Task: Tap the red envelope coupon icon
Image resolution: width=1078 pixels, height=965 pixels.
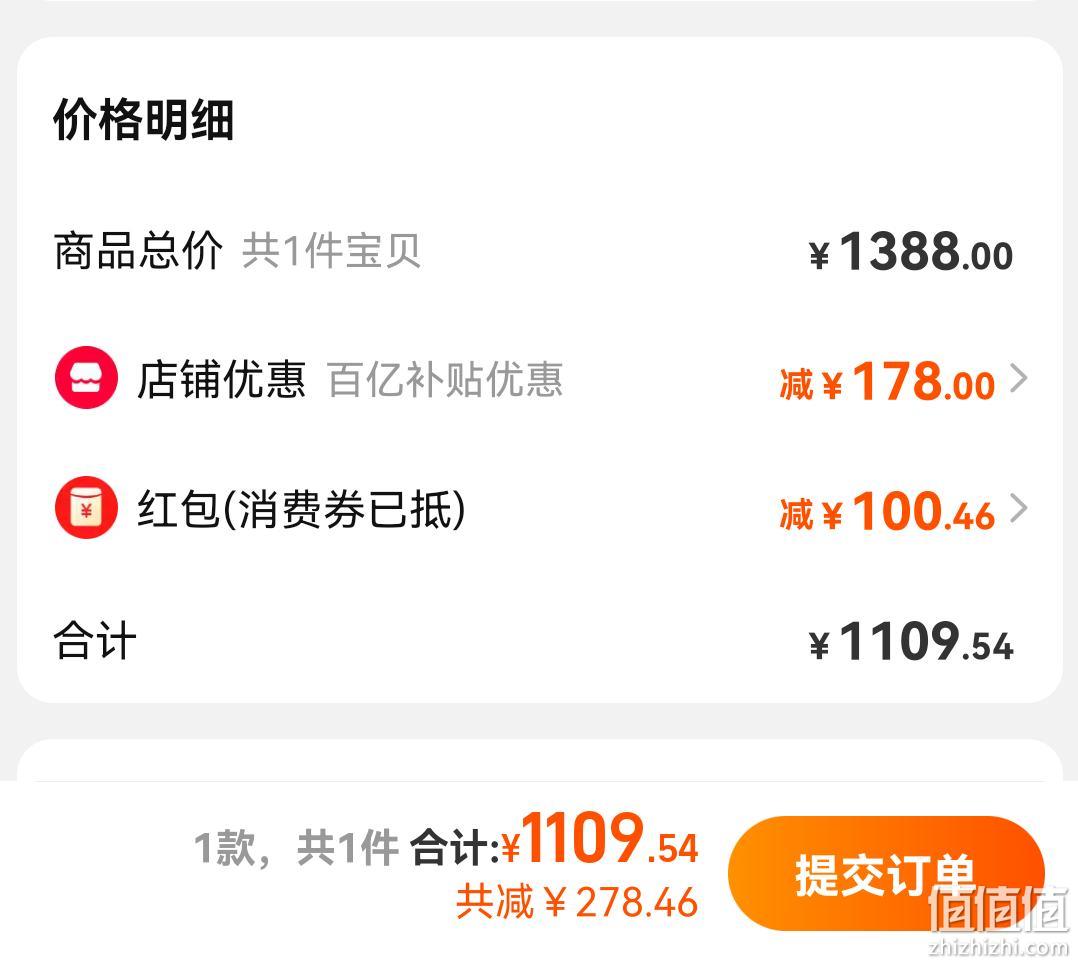Action: coord(86,507)
